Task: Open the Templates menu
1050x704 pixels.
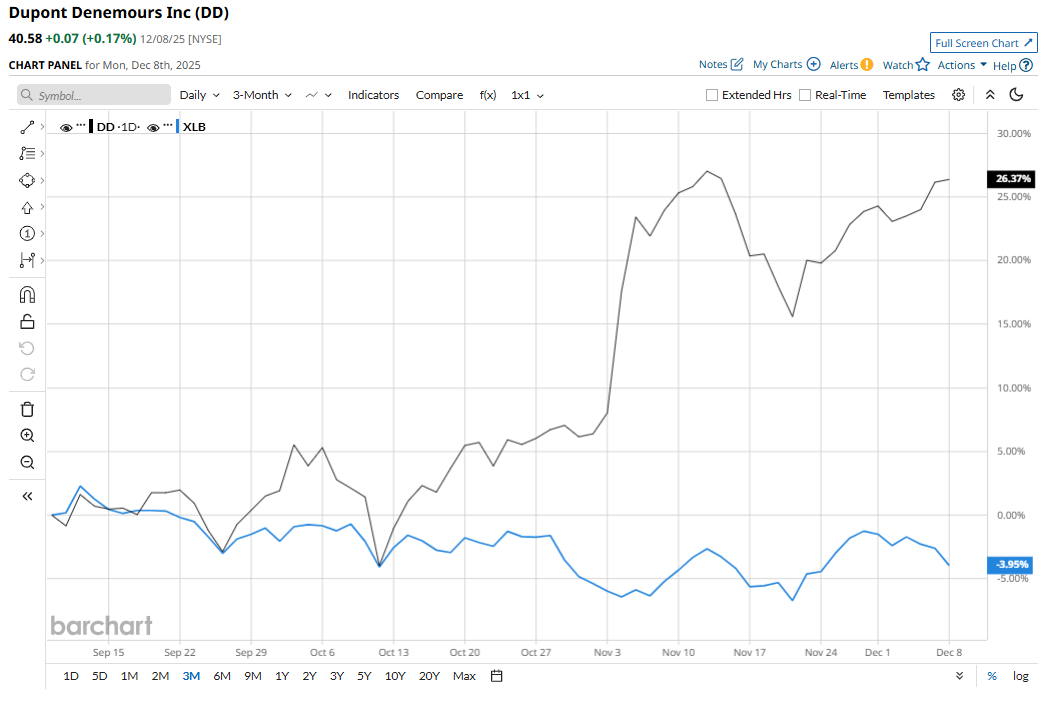Action: tap(908, 95)
